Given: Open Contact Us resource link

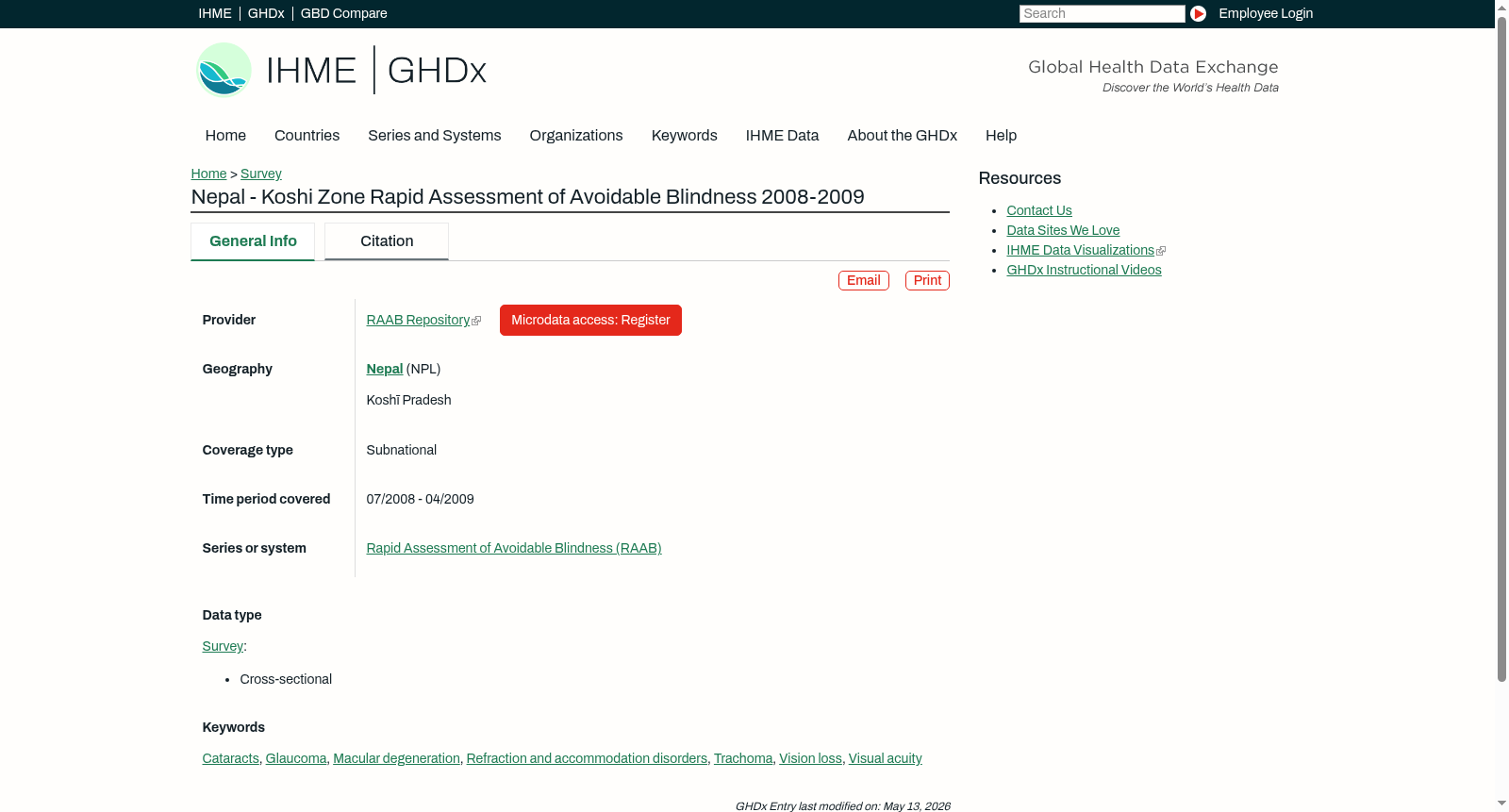Looking at the screenshot, I should 1039,210.
